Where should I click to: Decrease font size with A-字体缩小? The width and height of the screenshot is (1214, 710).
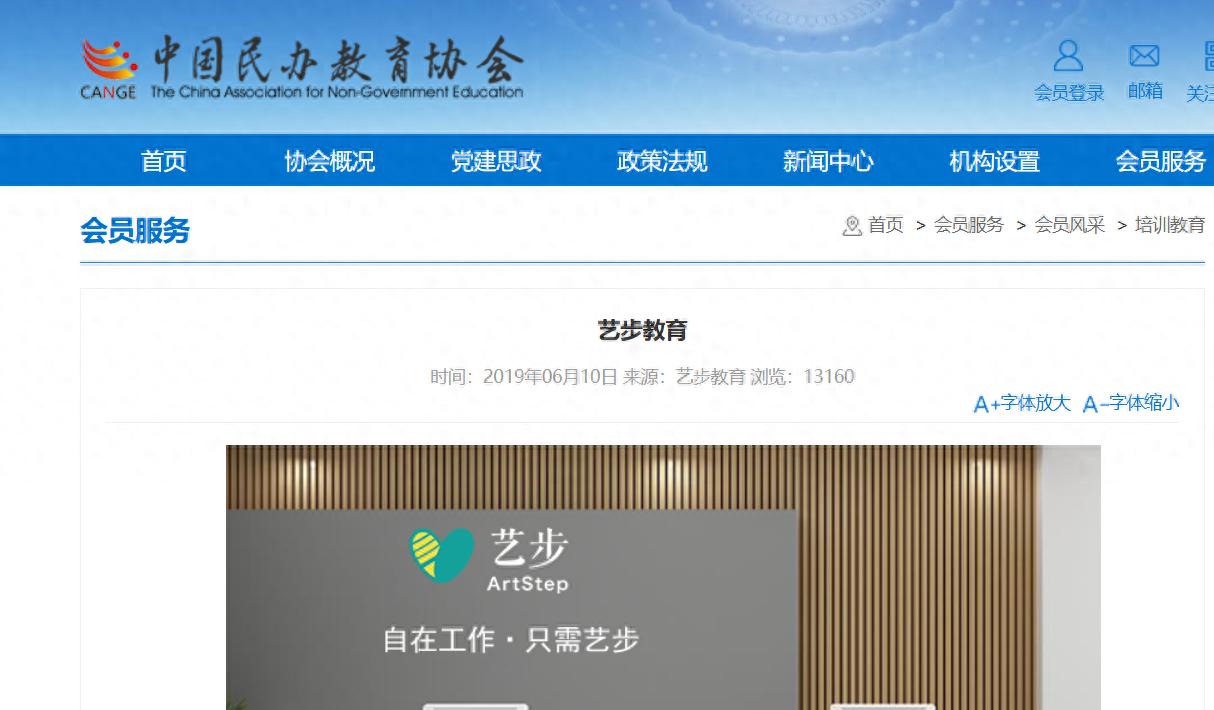[x=1131, y=403]
